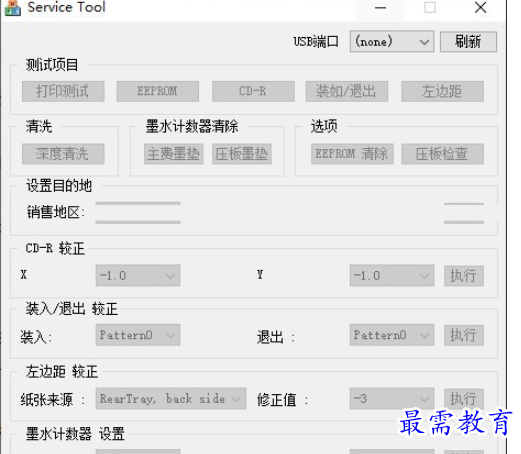Click 执行 for 装入/退出 较正
The width and height of the screenshot is (521, 454).
[464, 335]
